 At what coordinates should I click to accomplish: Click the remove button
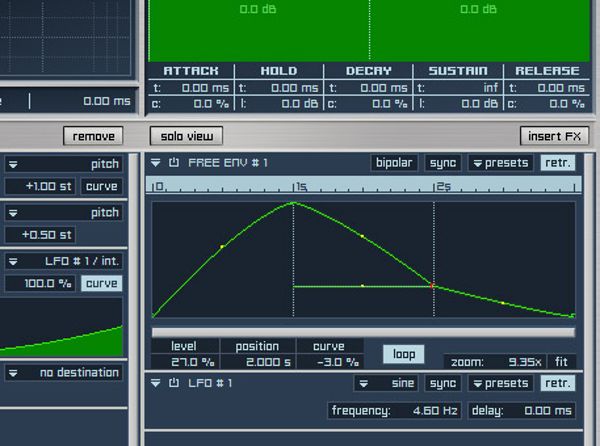[93, 136]
